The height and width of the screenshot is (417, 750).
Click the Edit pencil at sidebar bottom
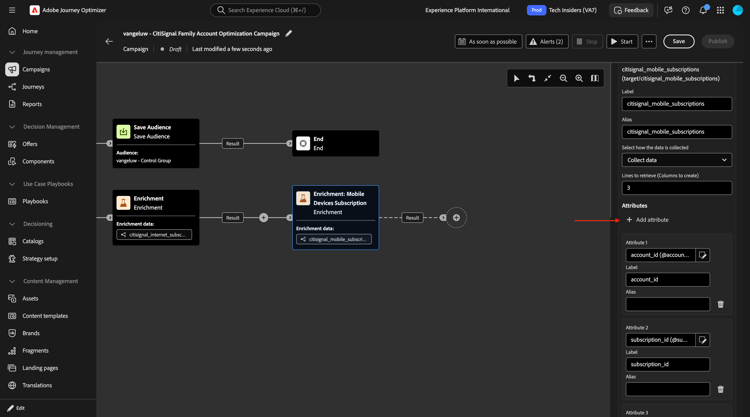coord(10,408)
